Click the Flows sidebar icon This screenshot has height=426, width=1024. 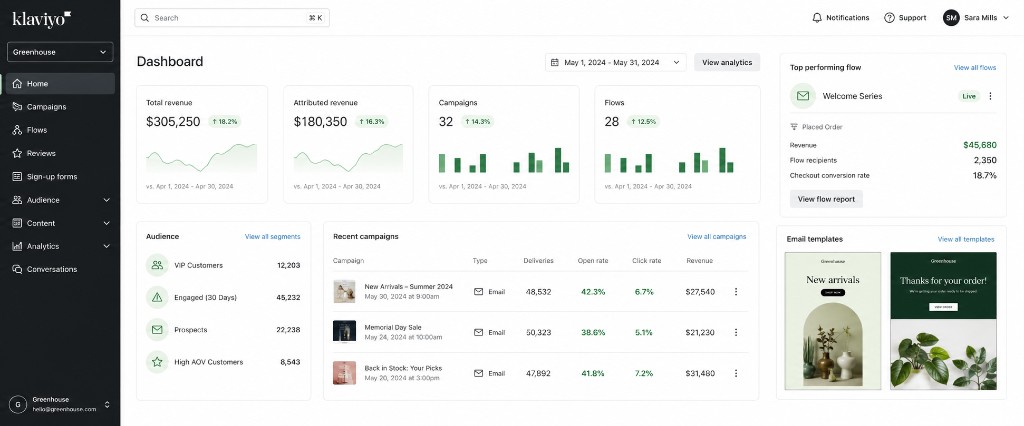[x=17, y=130]
